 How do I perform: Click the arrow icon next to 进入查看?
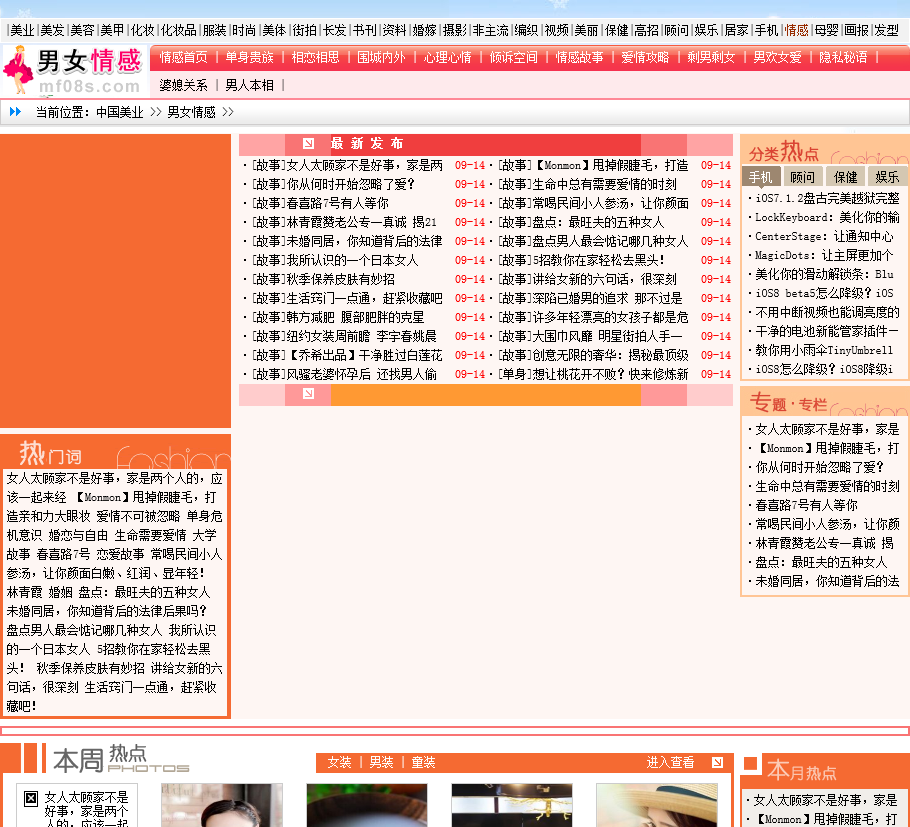pyautogui.click(x=717, y=762)
